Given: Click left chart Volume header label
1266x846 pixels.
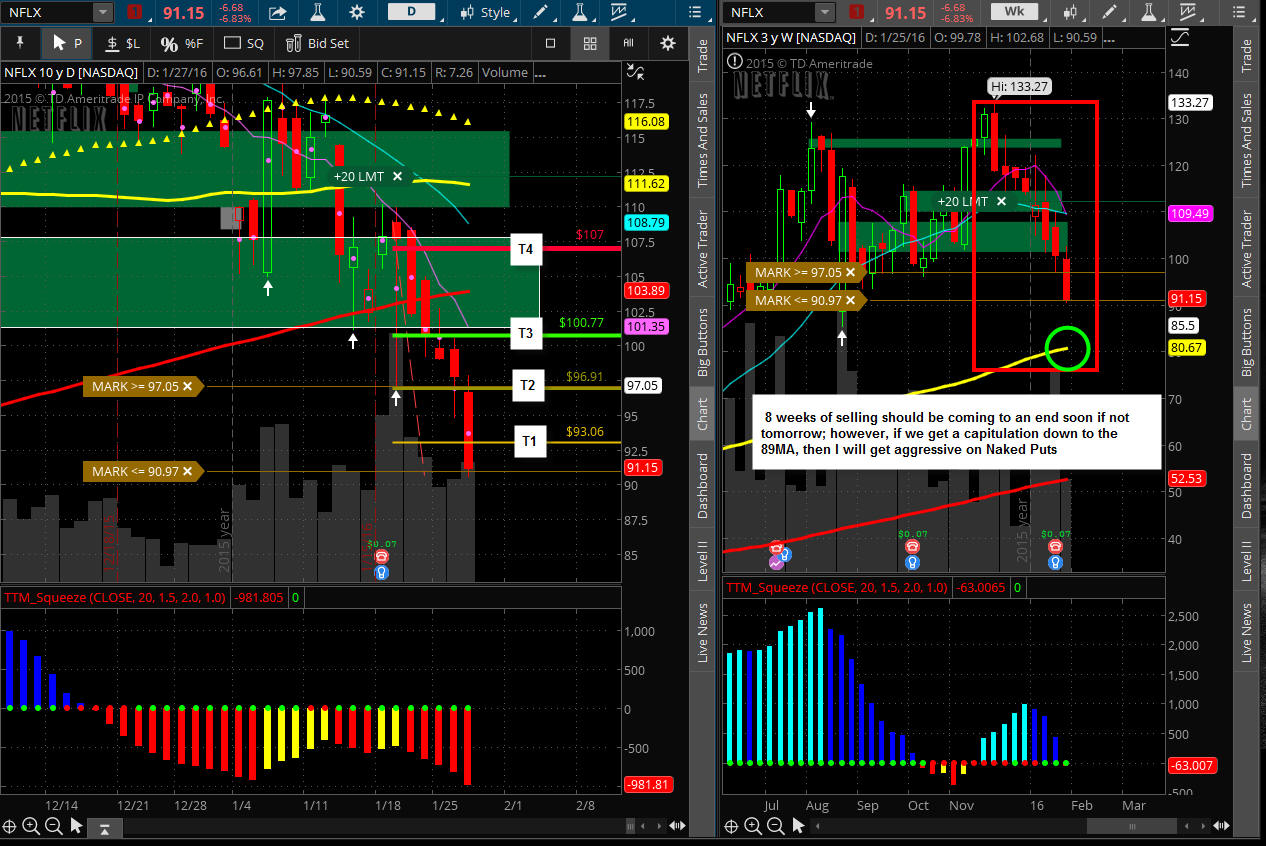Looking at the screenshot, I should click(x=505, y=72).
